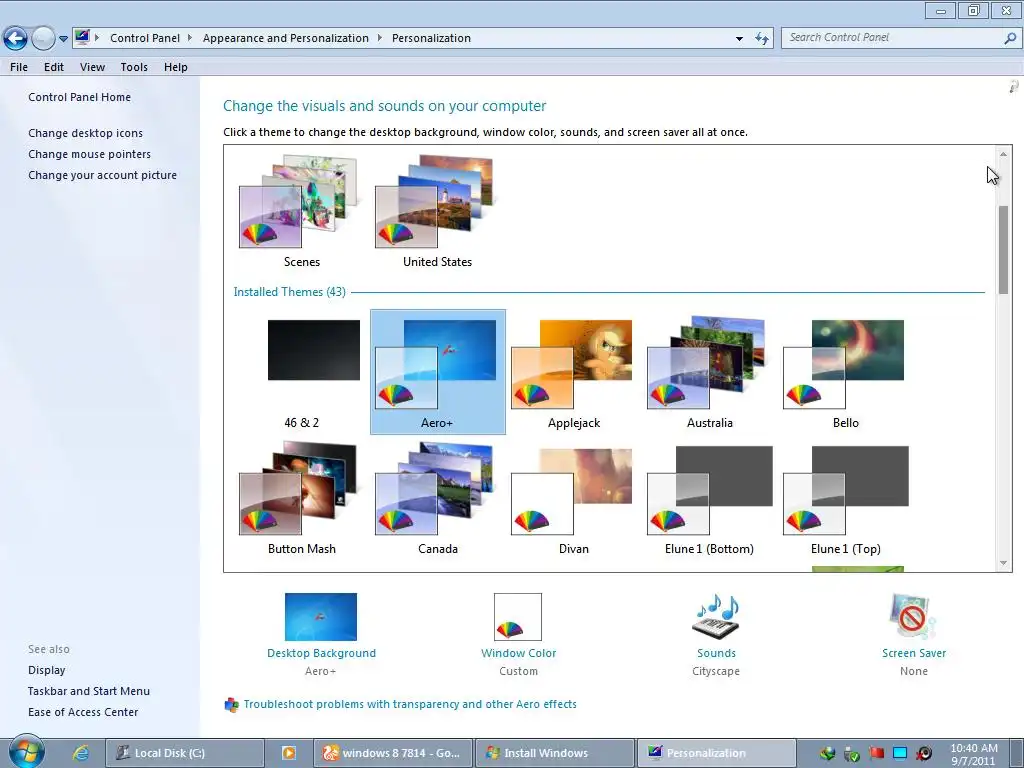The image size is (1024, 768).
Task: Open Taskbar and Start Menu link
Action: pyautogui.click(x=89, y=690)
